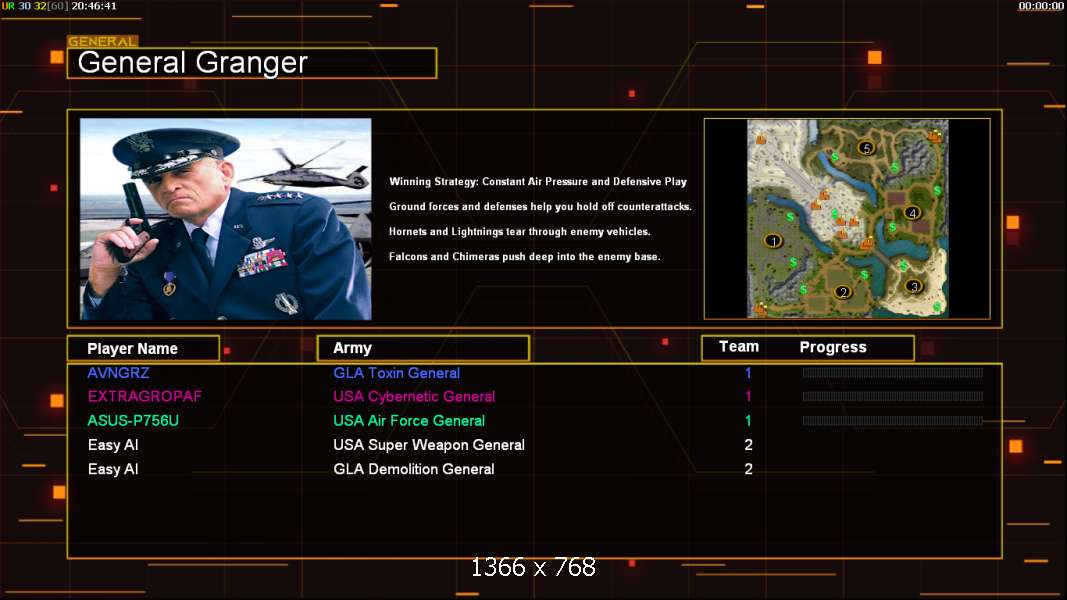This screenshot has width=1067, height=600.
Task: Click the team number of AVNGRZ
Action: point(748,373)
